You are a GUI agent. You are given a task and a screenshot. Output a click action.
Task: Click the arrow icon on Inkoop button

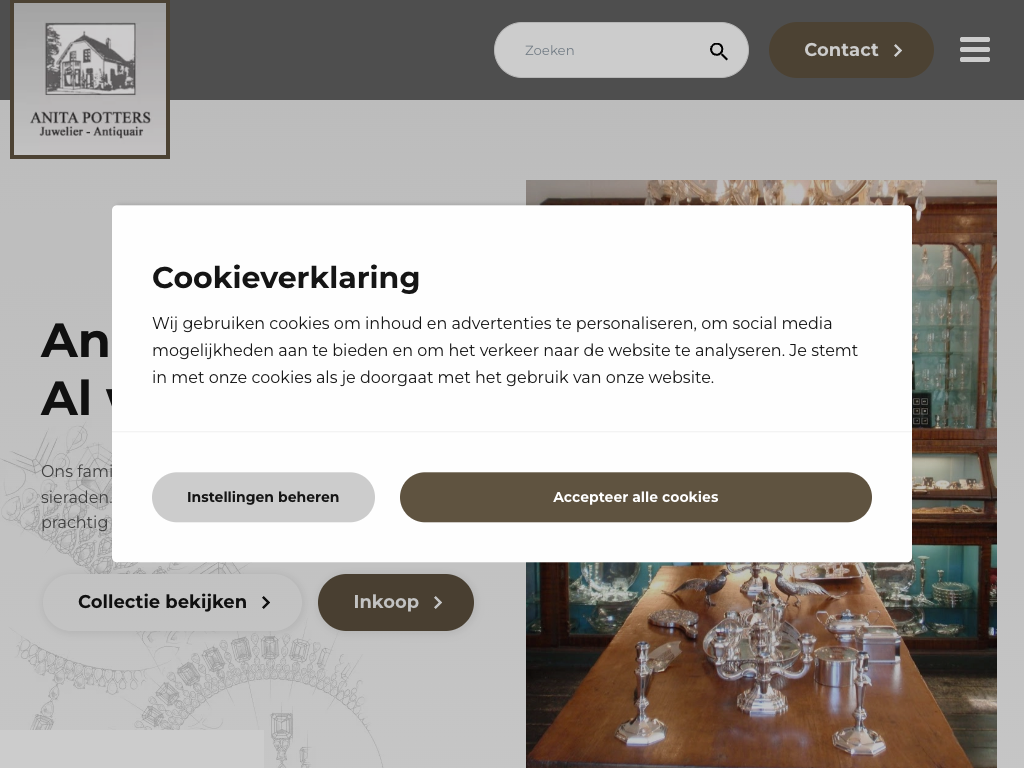[x=438, y=602]
